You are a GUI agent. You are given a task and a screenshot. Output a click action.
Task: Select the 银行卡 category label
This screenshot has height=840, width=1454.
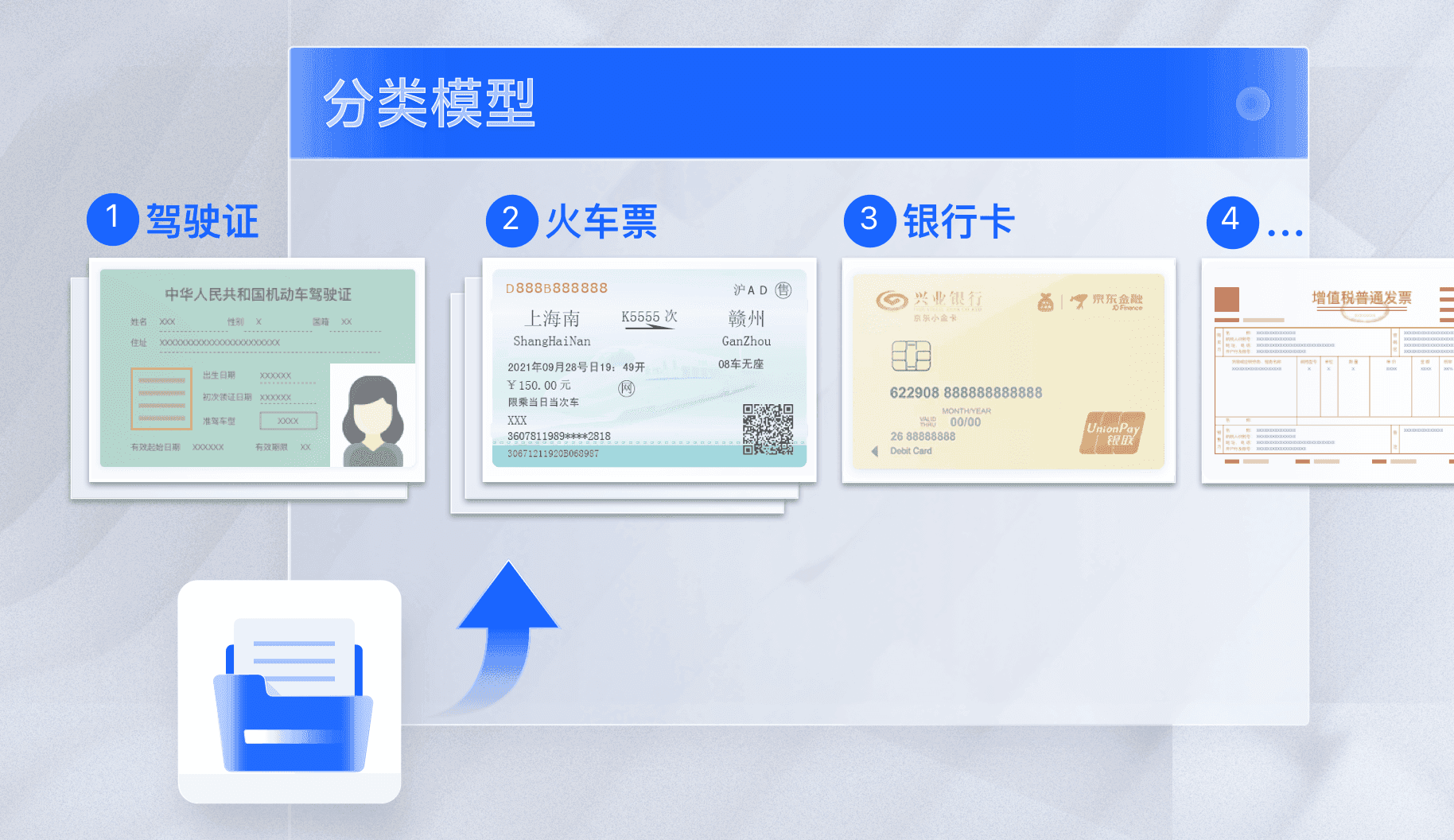[958, 220]
